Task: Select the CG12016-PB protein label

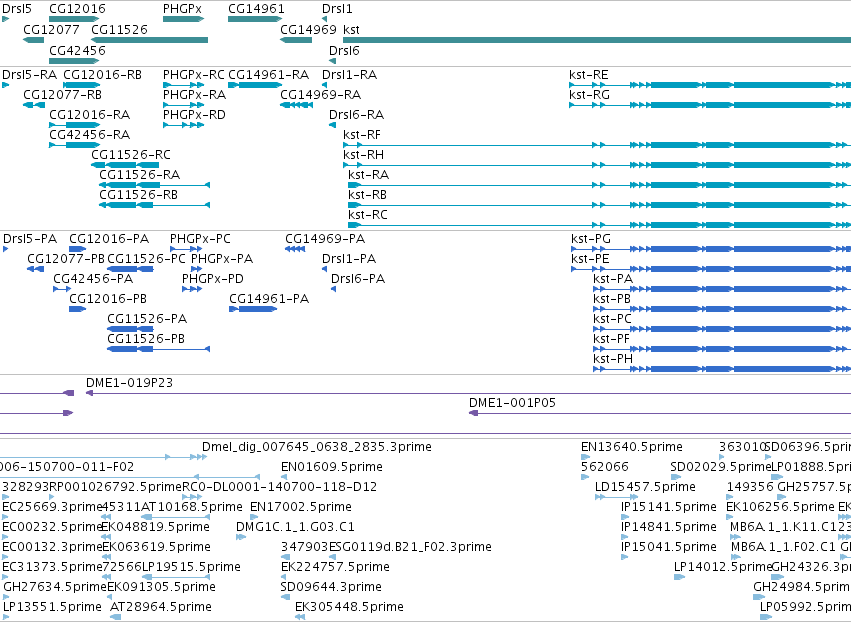Action: click(108, 299)
